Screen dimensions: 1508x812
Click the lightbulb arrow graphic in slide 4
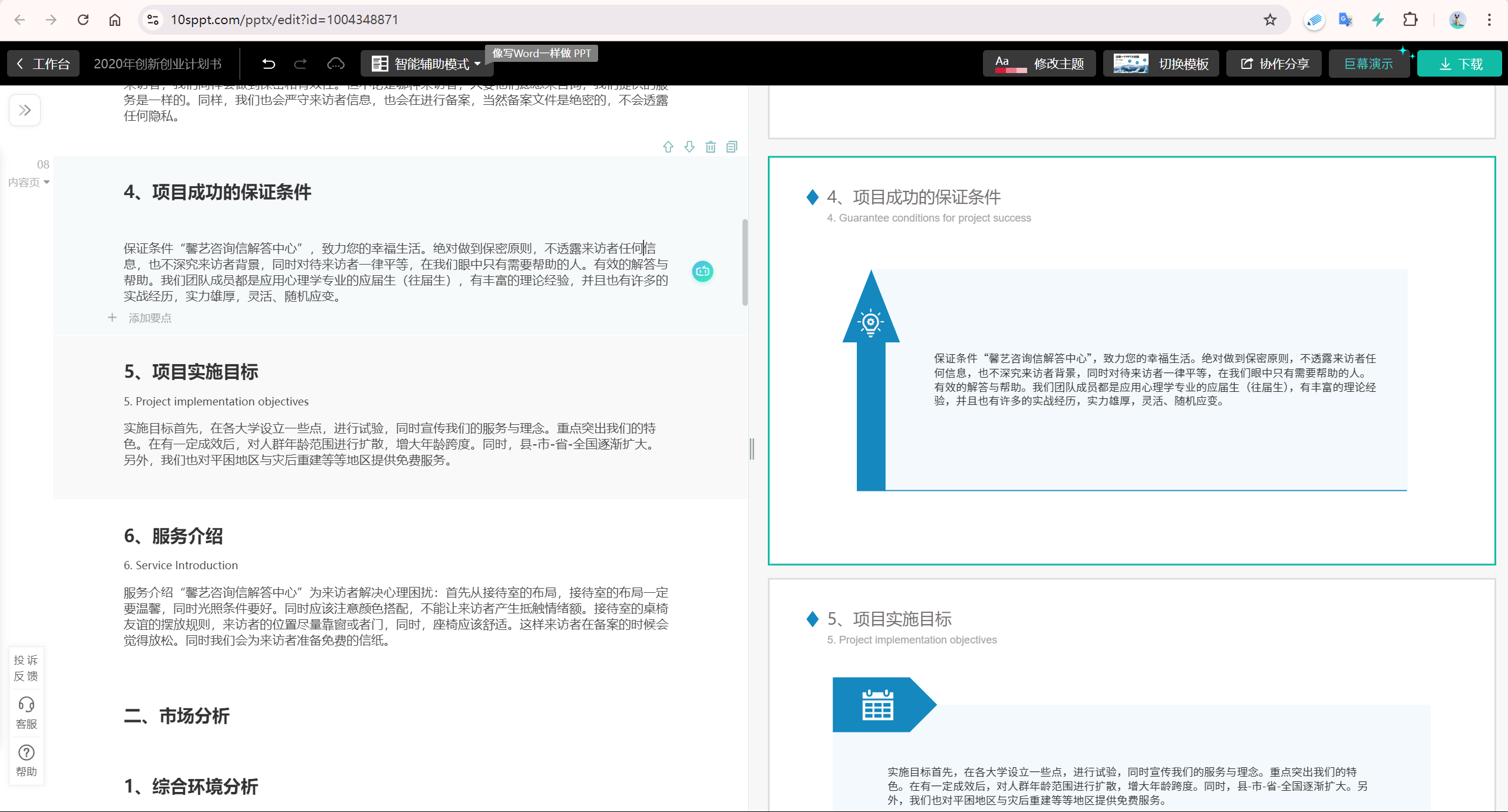(x=871, y=380)
